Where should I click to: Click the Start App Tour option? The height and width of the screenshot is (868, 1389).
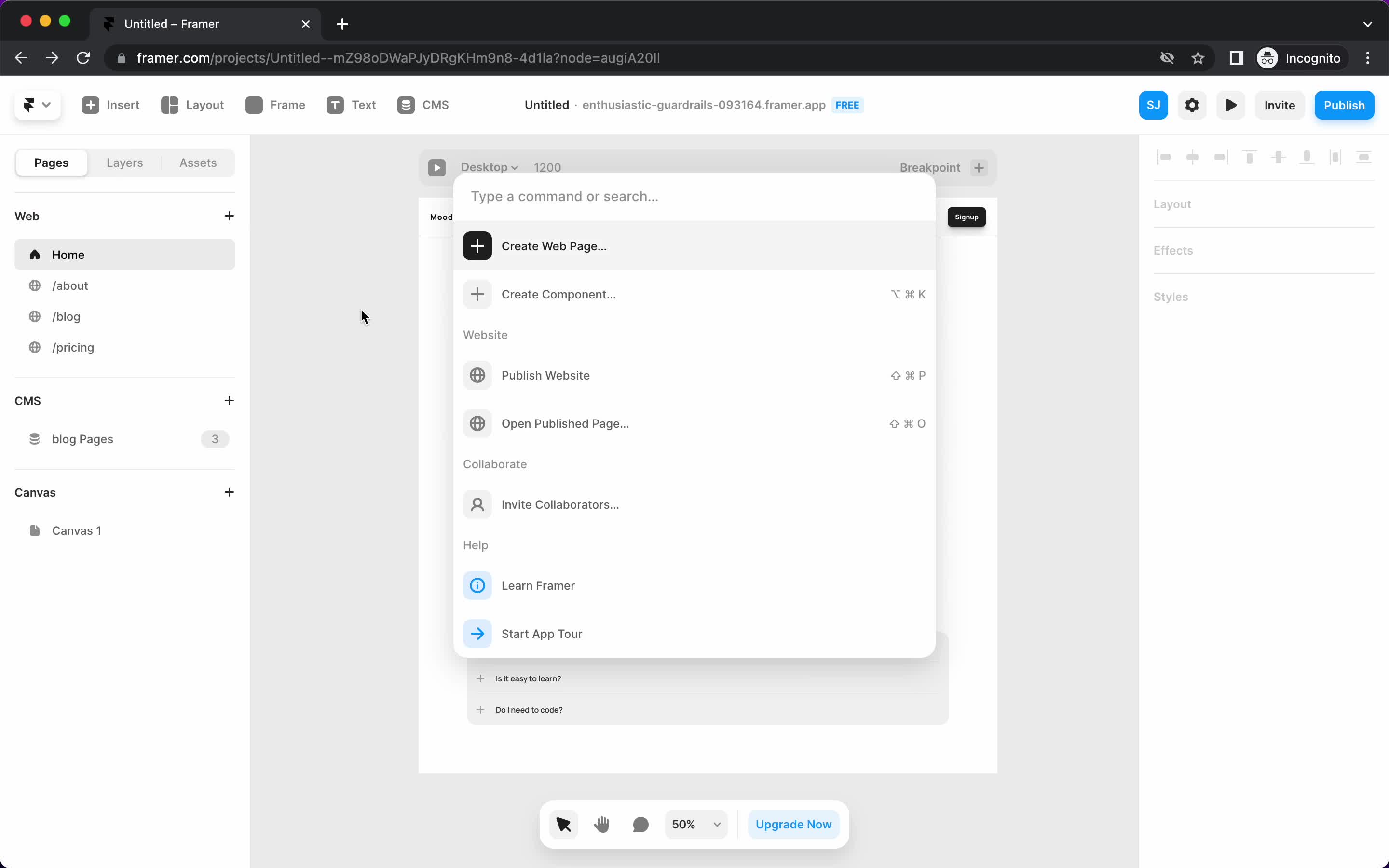click(x=541, y=633)
